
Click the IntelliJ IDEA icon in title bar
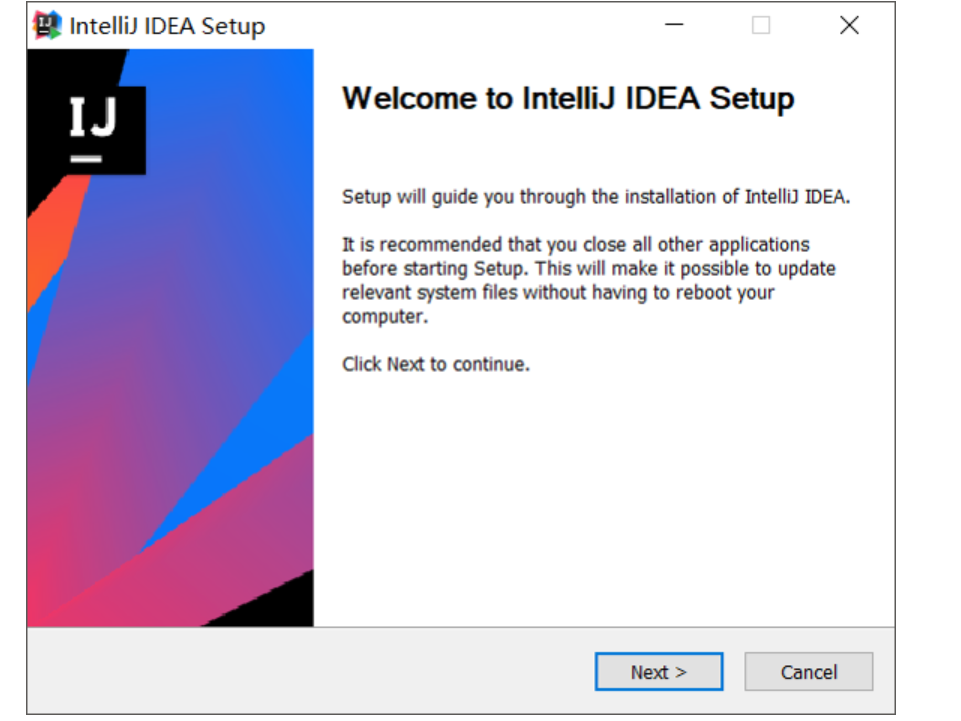tap(47, 26)
